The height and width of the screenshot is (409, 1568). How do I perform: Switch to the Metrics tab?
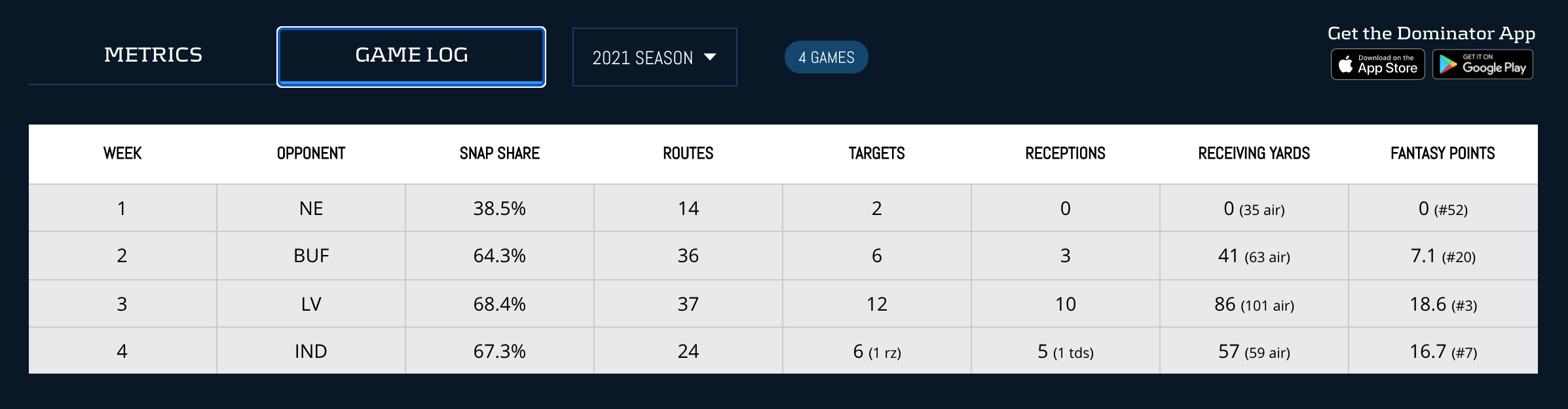(x=153, y=55)
